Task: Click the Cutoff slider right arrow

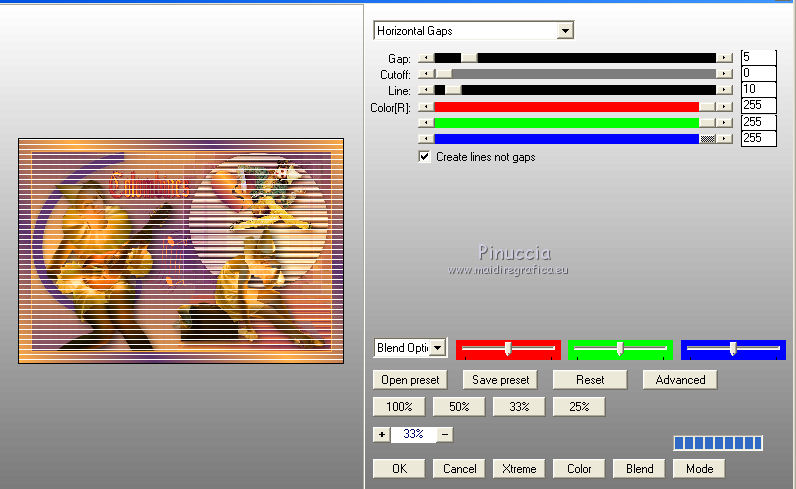Action: point(724,74)
